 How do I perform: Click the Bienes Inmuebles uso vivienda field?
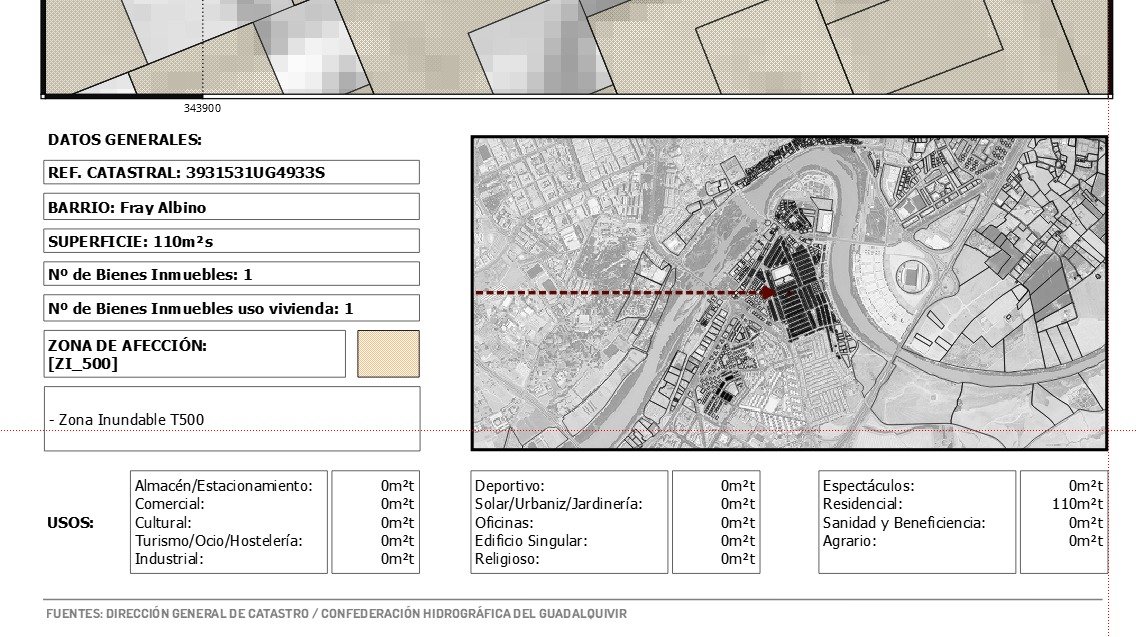pyautogui.click(x=231, y=308)
